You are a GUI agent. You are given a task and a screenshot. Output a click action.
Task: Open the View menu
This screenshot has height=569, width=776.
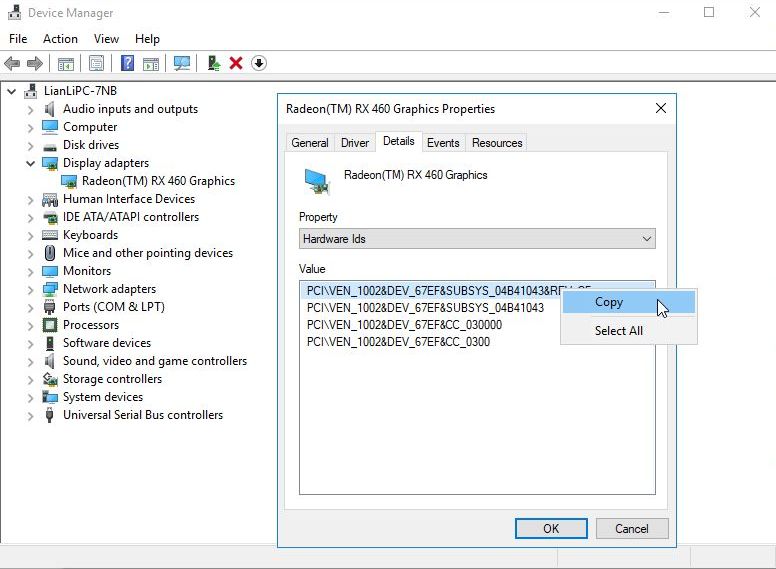coord(106,39)
